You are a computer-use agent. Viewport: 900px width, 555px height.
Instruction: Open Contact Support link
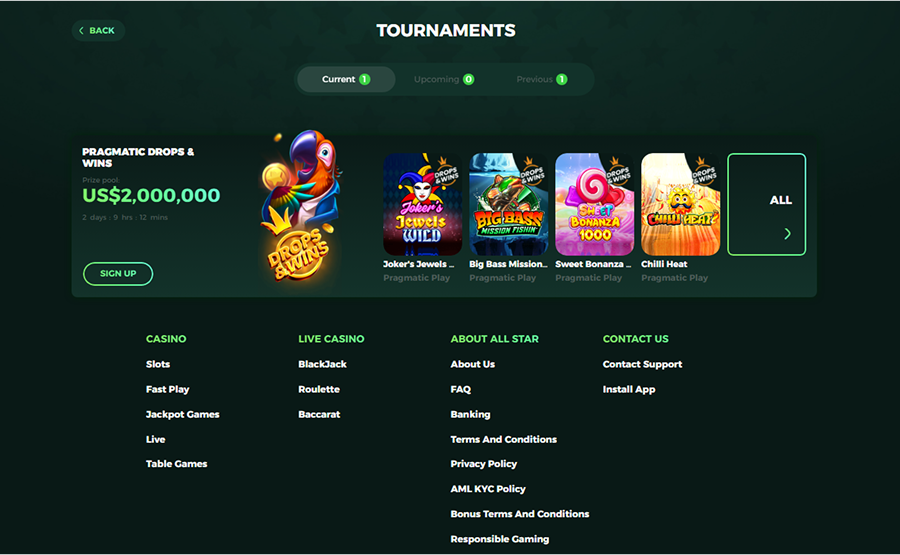[642, 364]
